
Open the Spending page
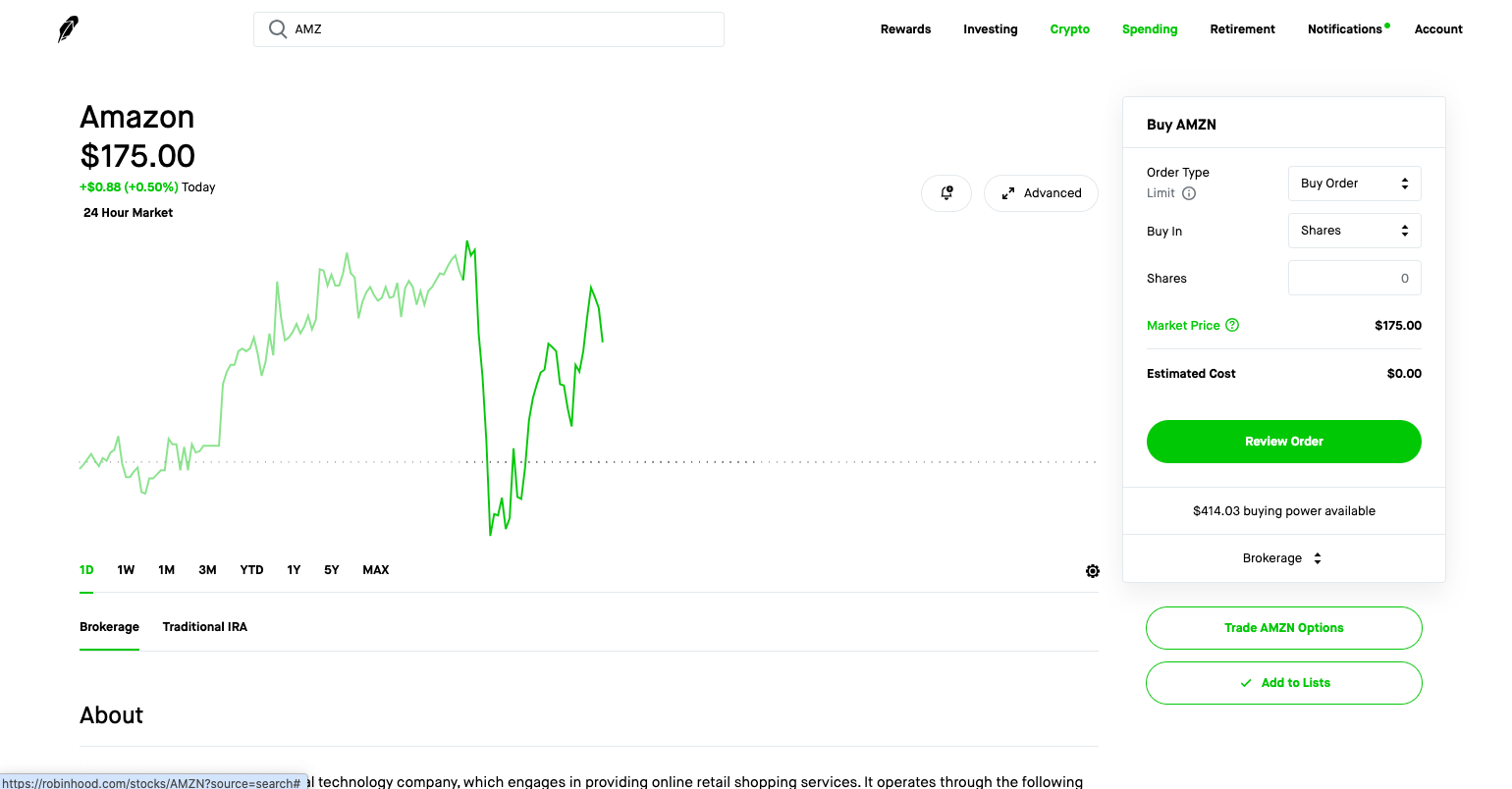(x=1150, y=29)
